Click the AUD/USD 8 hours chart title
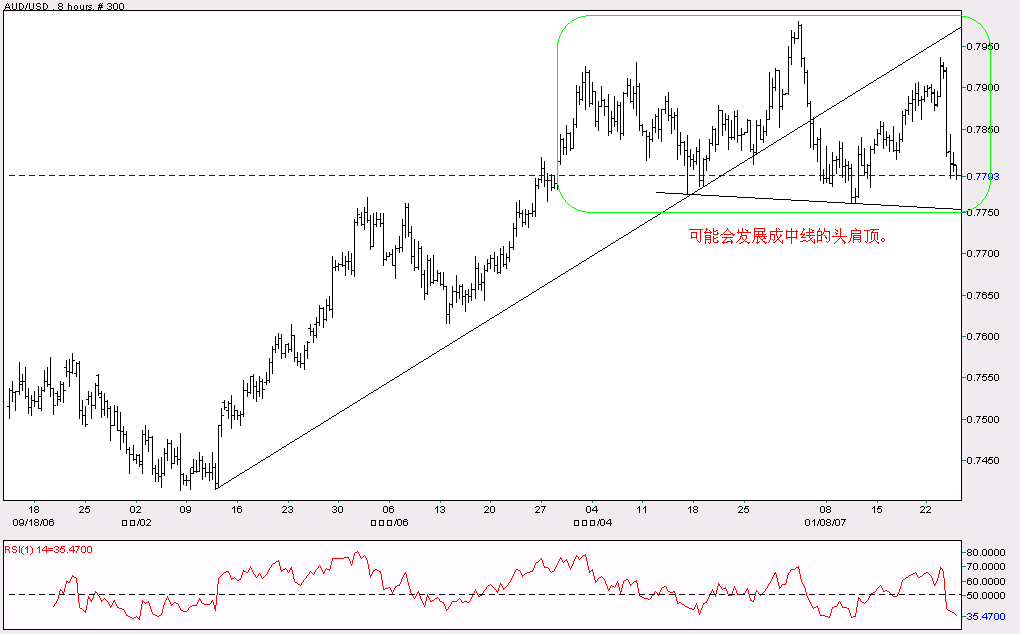1020x634 pixels. [64, 6]
